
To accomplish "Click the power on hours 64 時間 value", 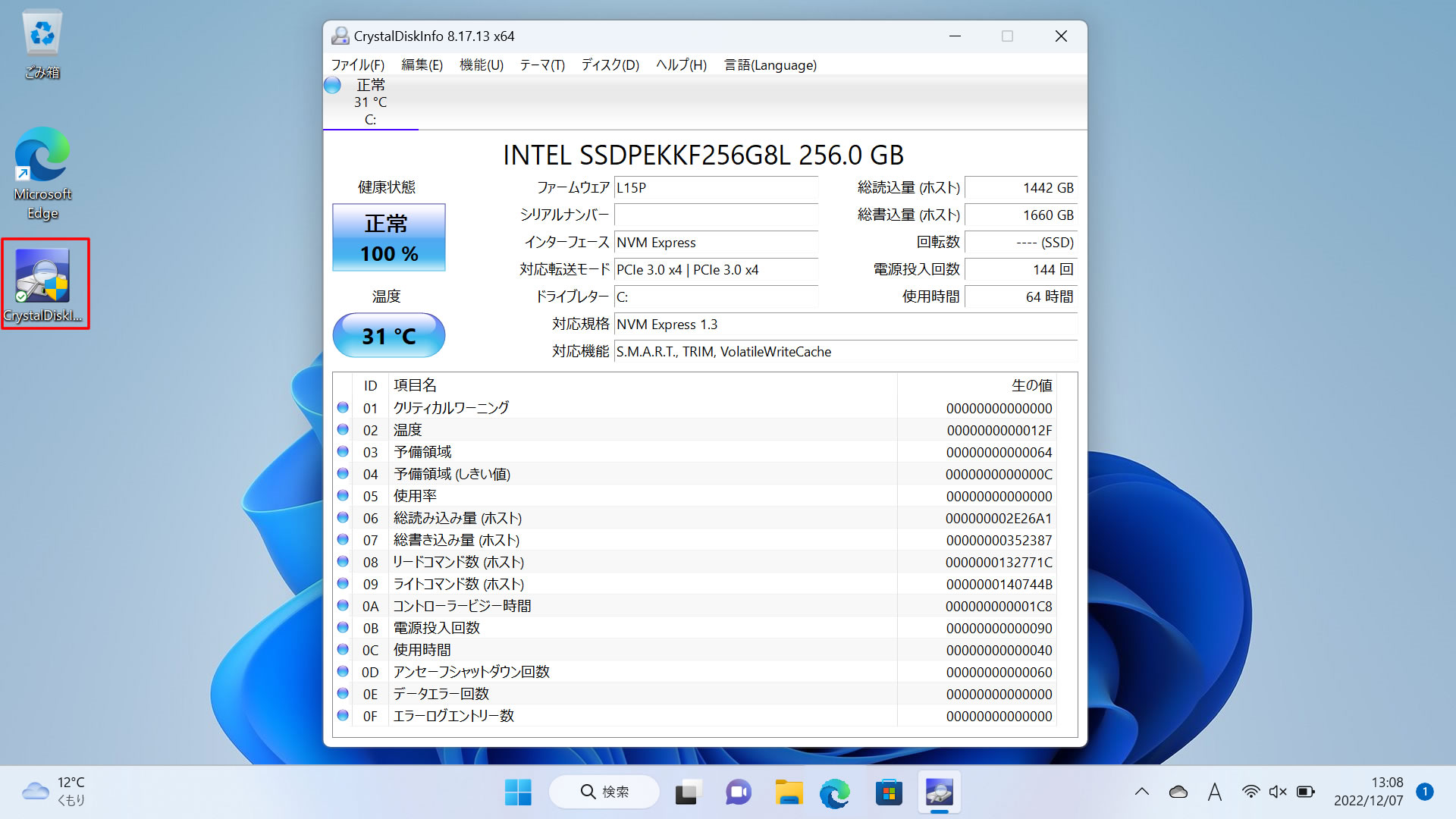I will [x=1021, y=297].
